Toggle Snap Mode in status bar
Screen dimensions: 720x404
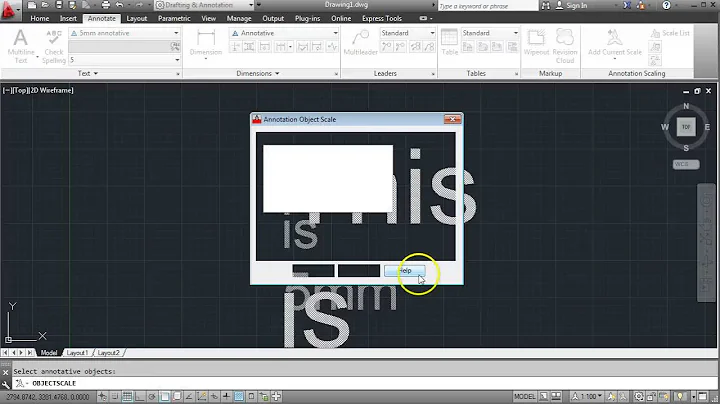[115, 396]
